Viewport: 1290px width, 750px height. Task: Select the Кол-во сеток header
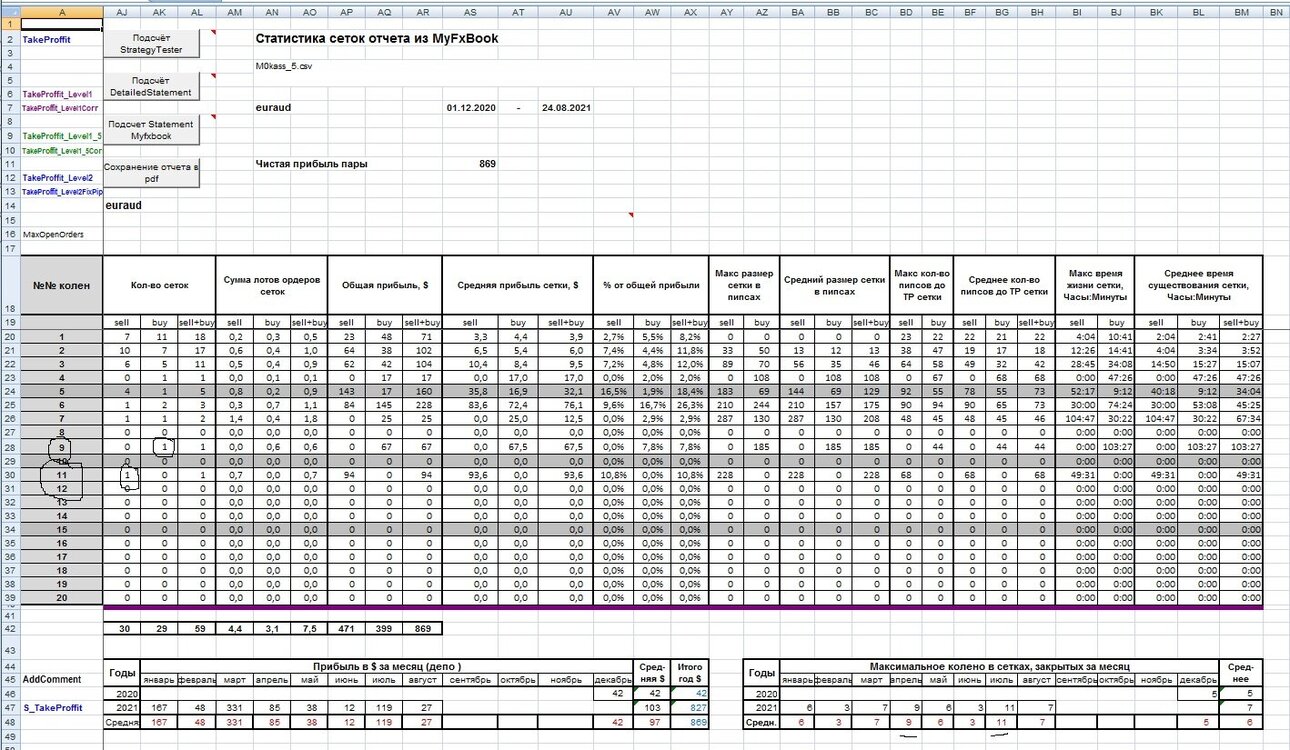click(160, 285)
